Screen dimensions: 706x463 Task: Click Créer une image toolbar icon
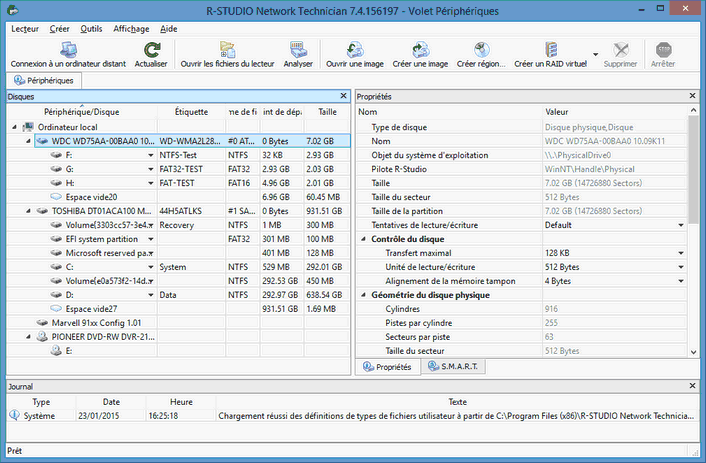[420, 50]
